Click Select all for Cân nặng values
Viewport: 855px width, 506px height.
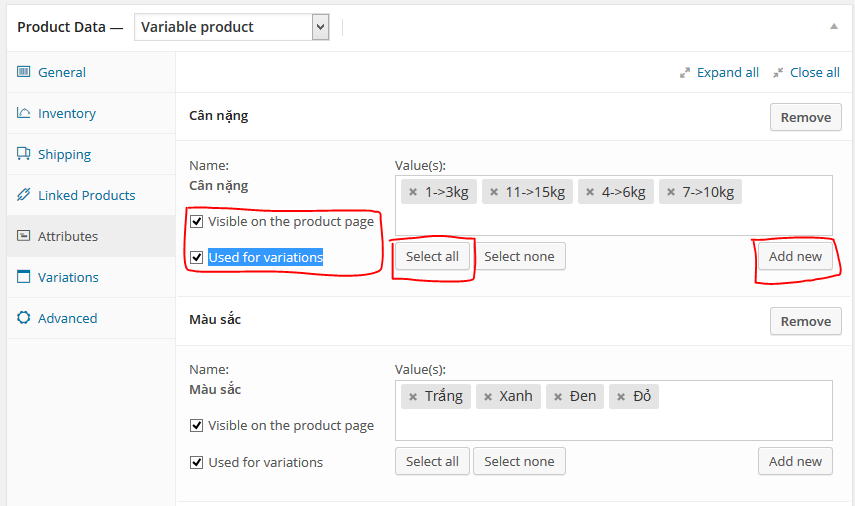[x=432, y=257]
